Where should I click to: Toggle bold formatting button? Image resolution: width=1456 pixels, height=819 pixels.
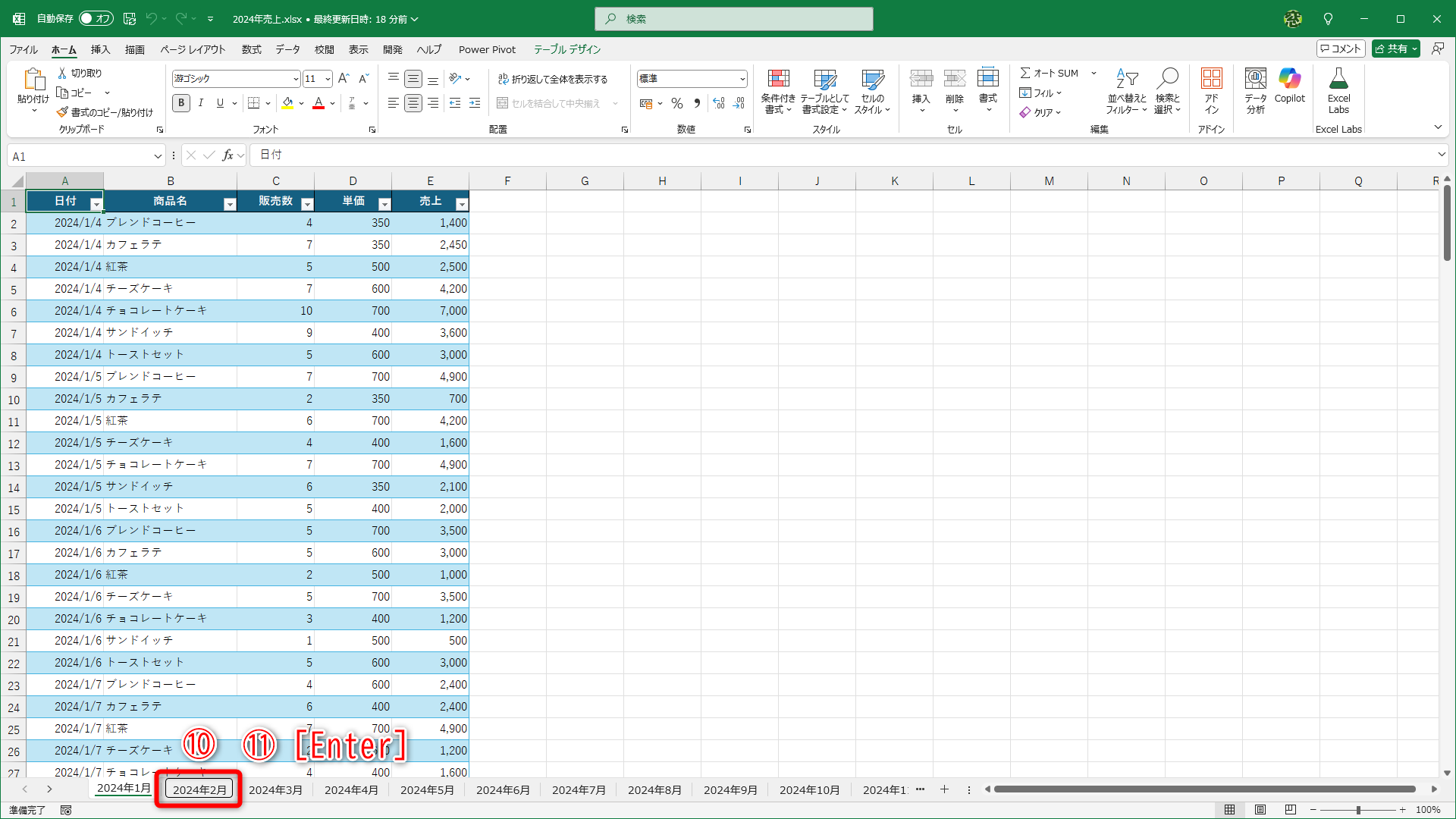180,103
